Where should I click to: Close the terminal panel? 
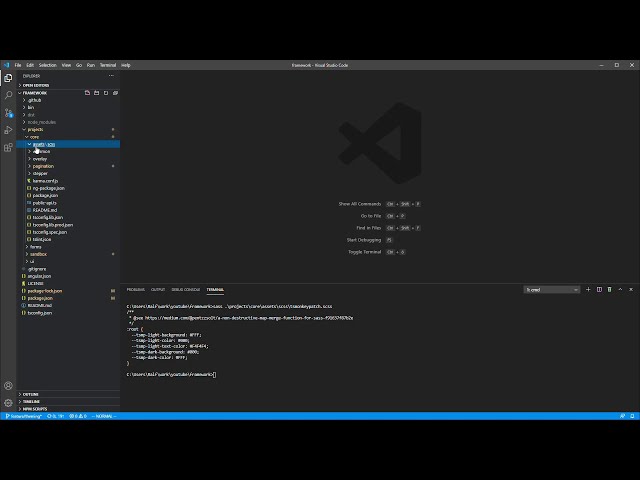click(x=631, y=289)
